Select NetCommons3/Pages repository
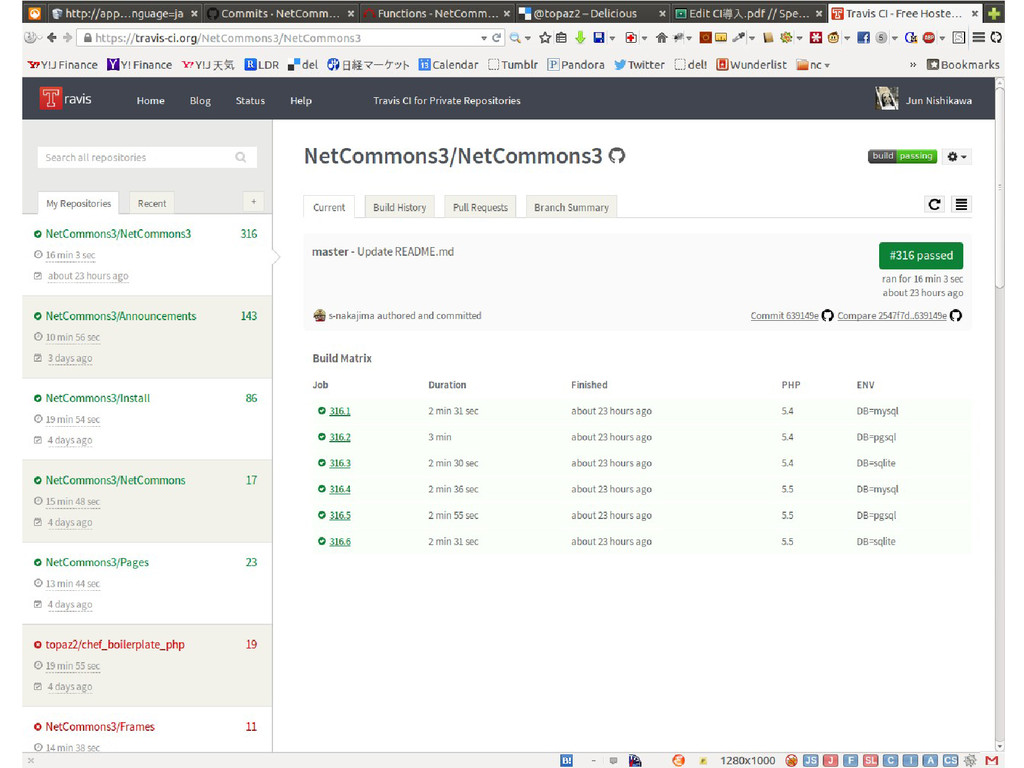Viewport: 1024px width, 768px height. 97,562
